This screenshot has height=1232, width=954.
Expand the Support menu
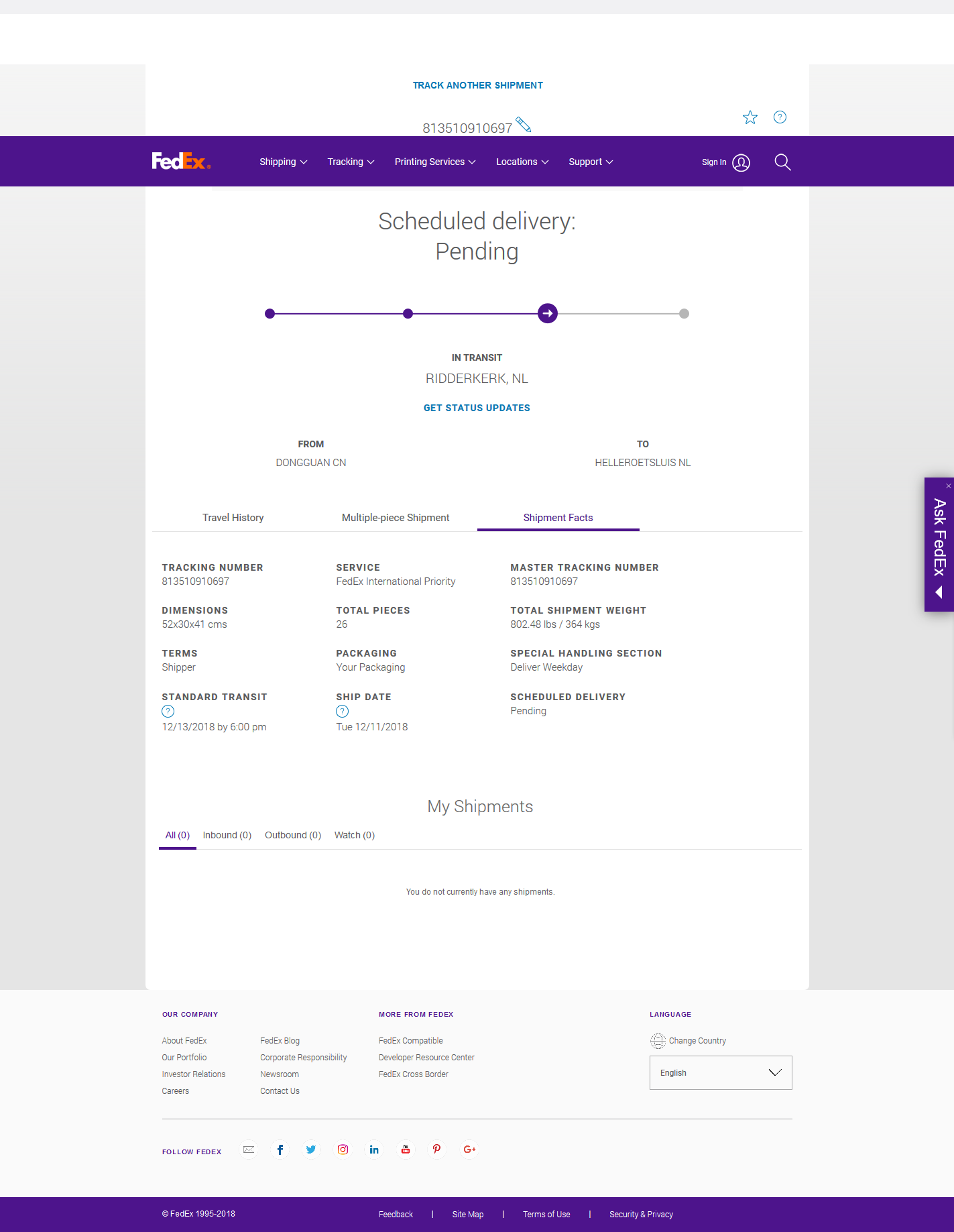[591, 162]
